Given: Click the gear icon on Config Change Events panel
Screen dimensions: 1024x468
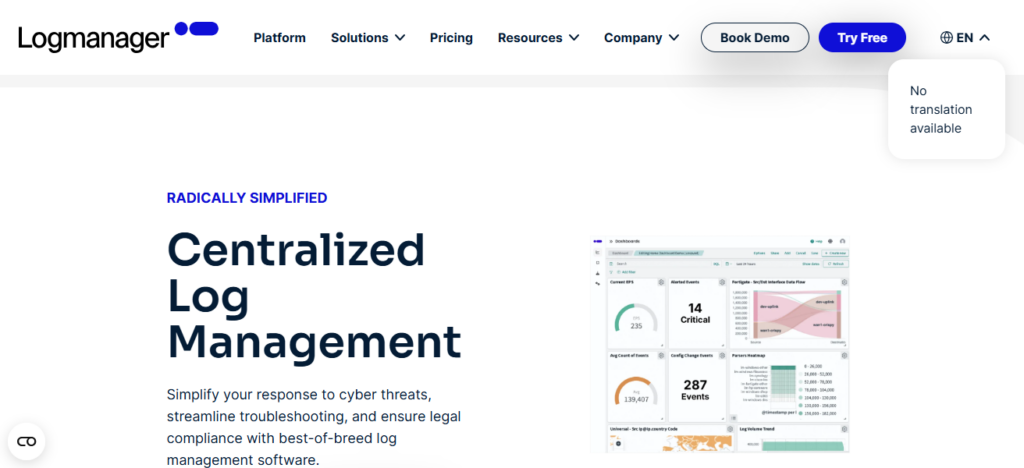Looking at the screenshot, I should tap(722, 356).
